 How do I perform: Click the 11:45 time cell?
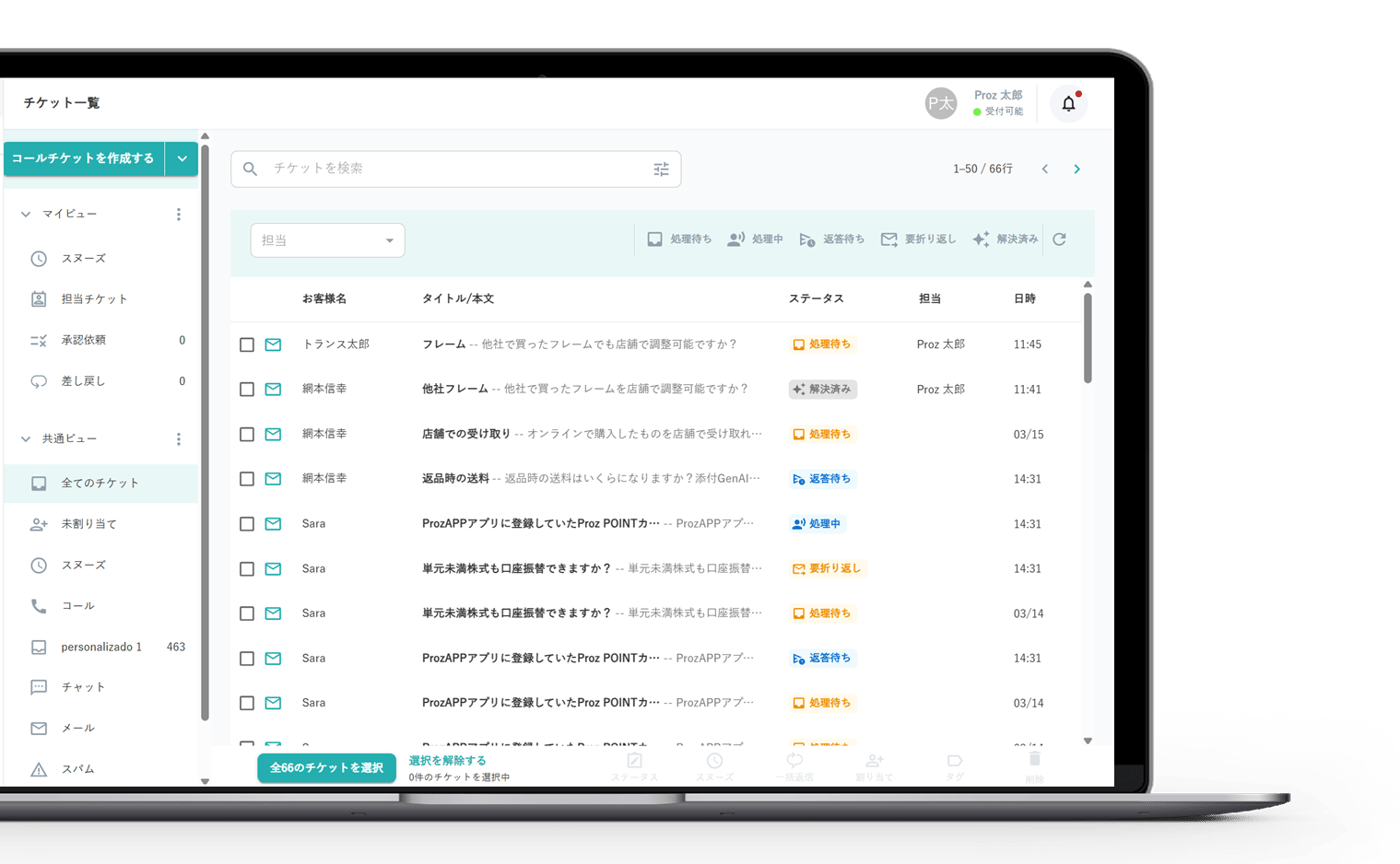pyautogui.click(x=1027, y=344)
